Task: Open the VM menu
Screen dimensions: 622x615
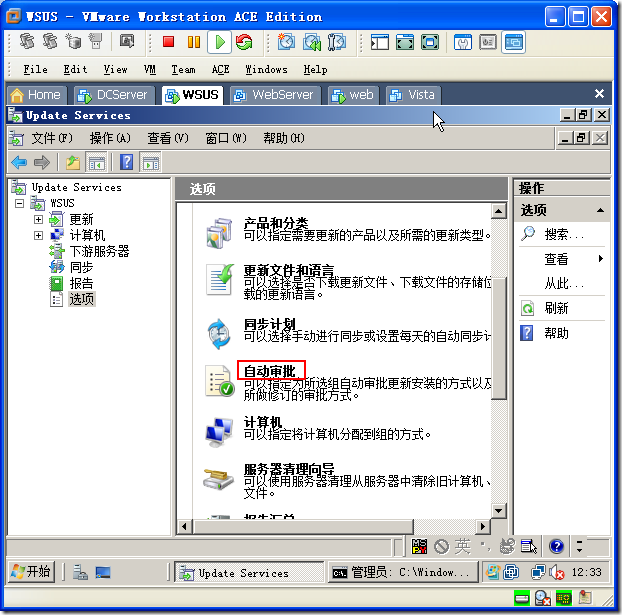Action: point(150,70)
